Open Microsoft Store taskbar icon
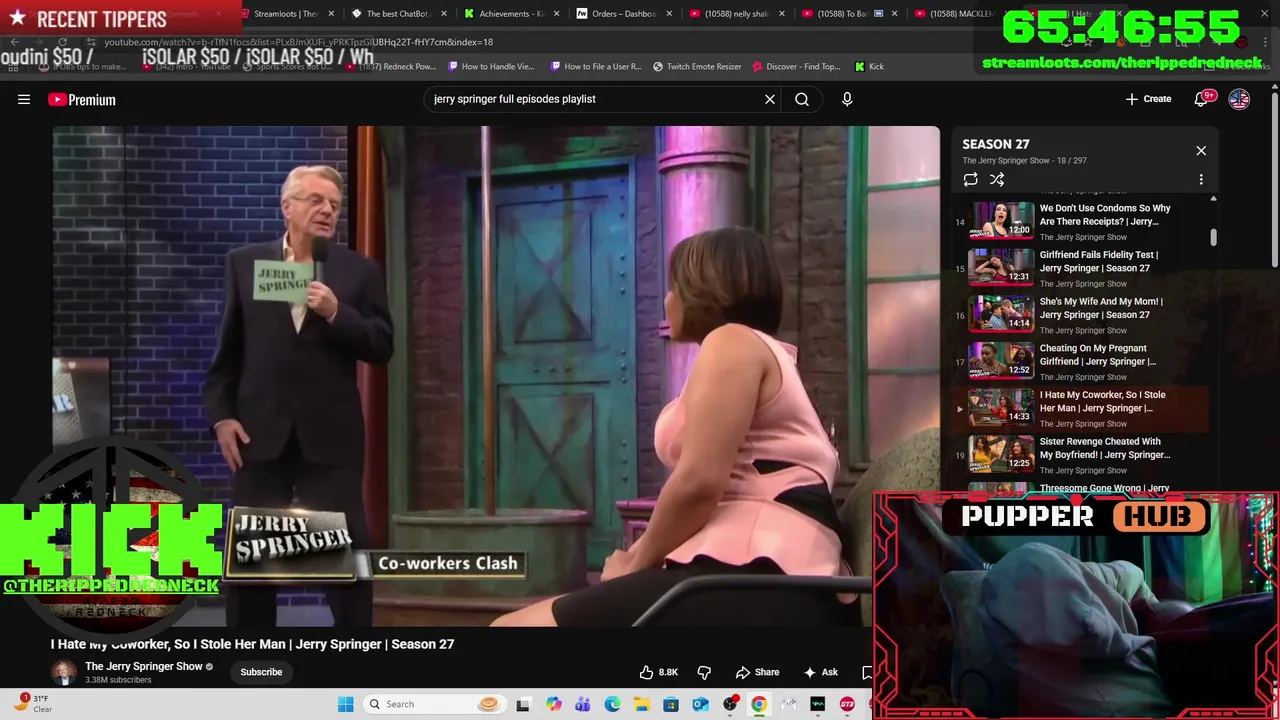Viewport: 1280px width, 720px height. pyautogui.click(x=671, y=704)
